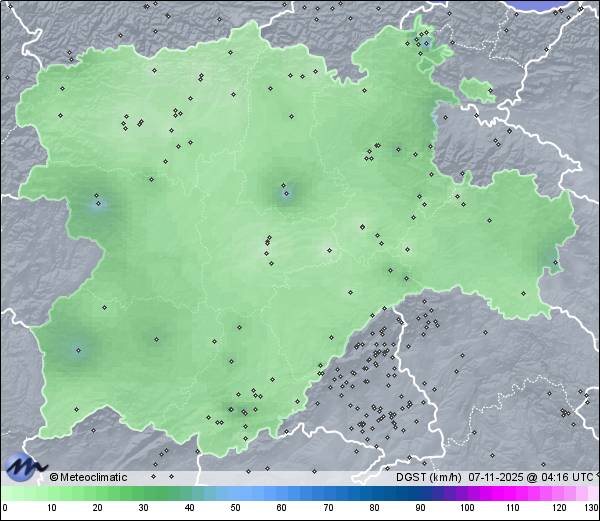Screen dimensions: 600x521
Task: Open the Meteoclimatic copyright text link
Action: (89, 477)
